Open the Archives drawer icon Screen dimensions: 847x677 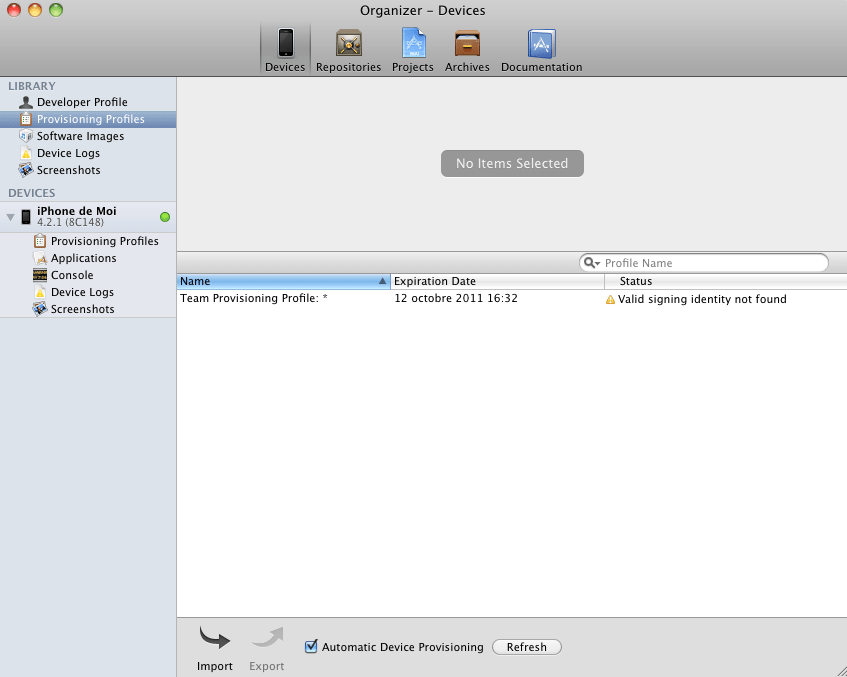tap(467, 43)
